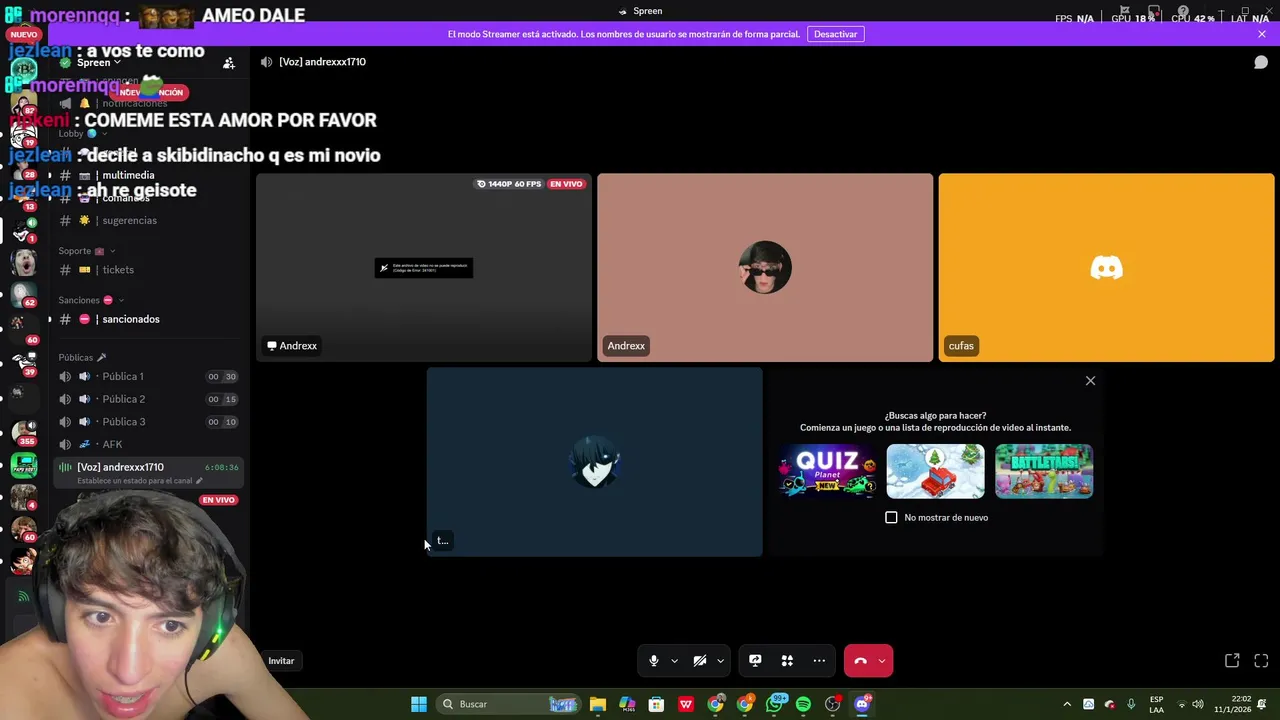Dismiss the Streamer mode banner
1280x720 pixels.
click(1262, 34)
